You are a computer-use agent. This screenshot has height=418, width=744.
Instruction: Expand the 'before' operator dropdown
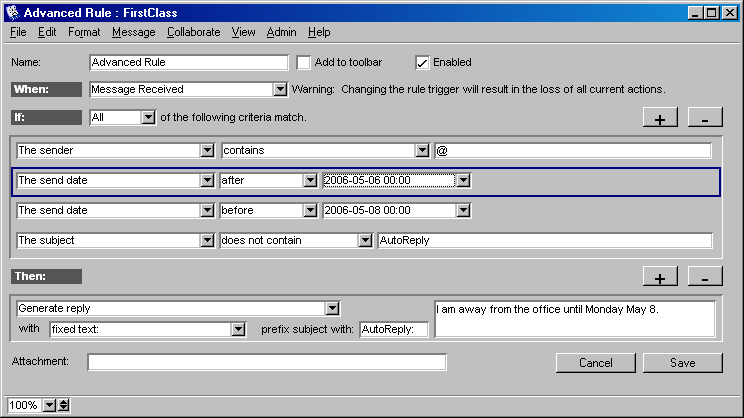310,210
